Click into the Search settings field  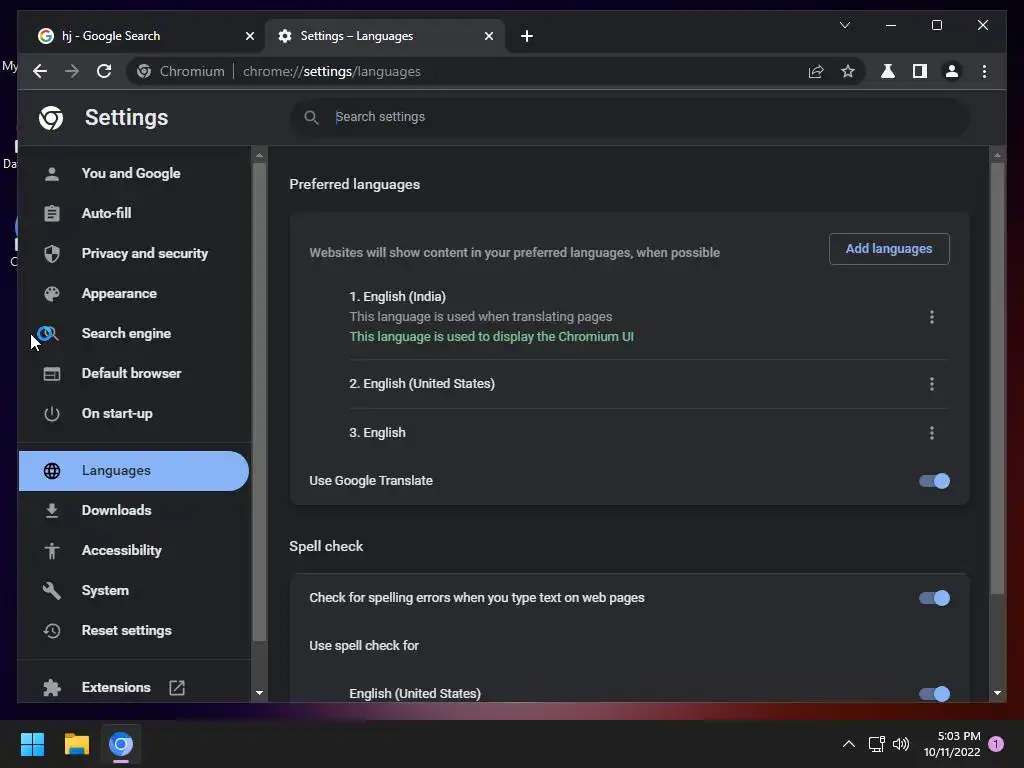tap(629, 117)
